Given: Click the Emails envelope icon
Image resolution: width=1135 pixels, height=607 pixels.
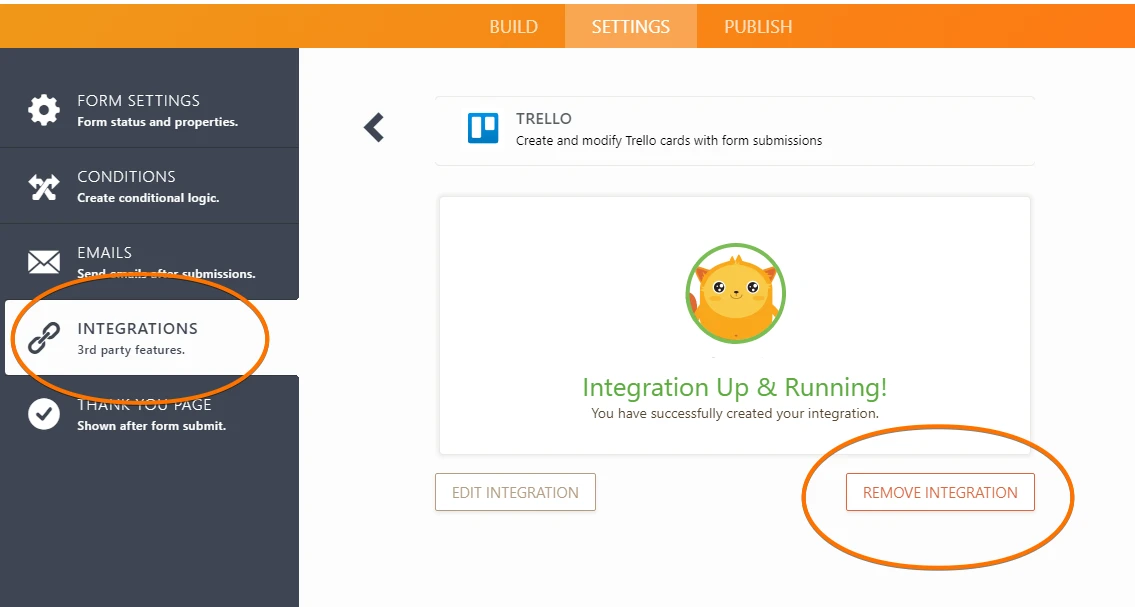Looking at the screenshot, I should click(44, 262).
